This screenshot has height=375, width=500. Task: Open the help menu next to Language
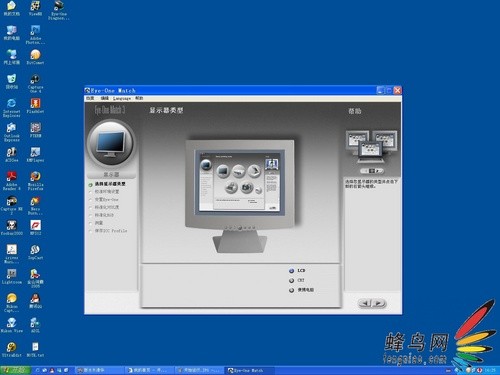coord(139,98)
